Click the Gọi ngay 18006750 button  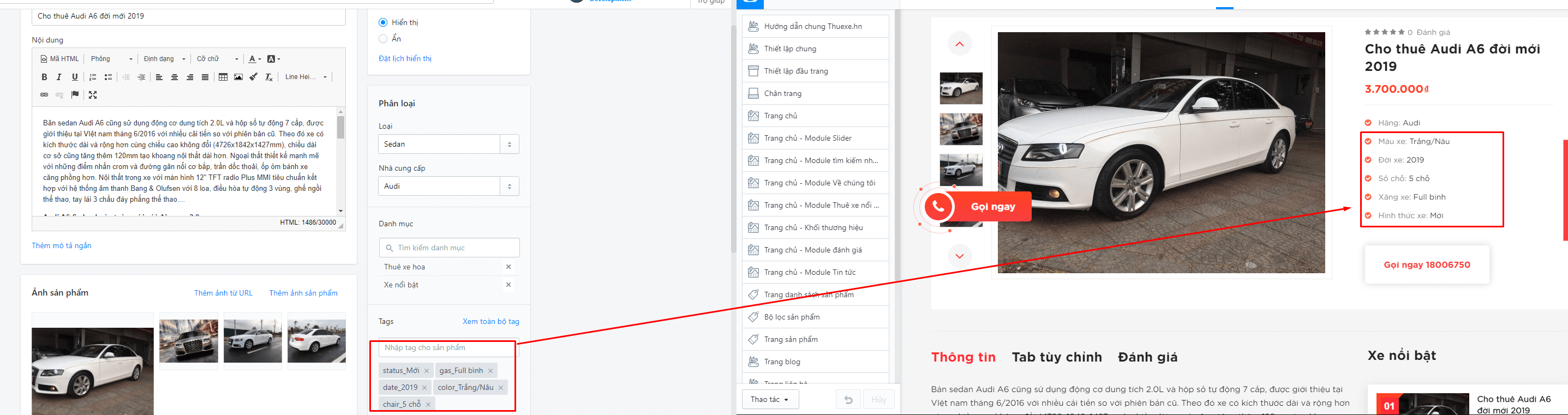tap(1427, 264)
